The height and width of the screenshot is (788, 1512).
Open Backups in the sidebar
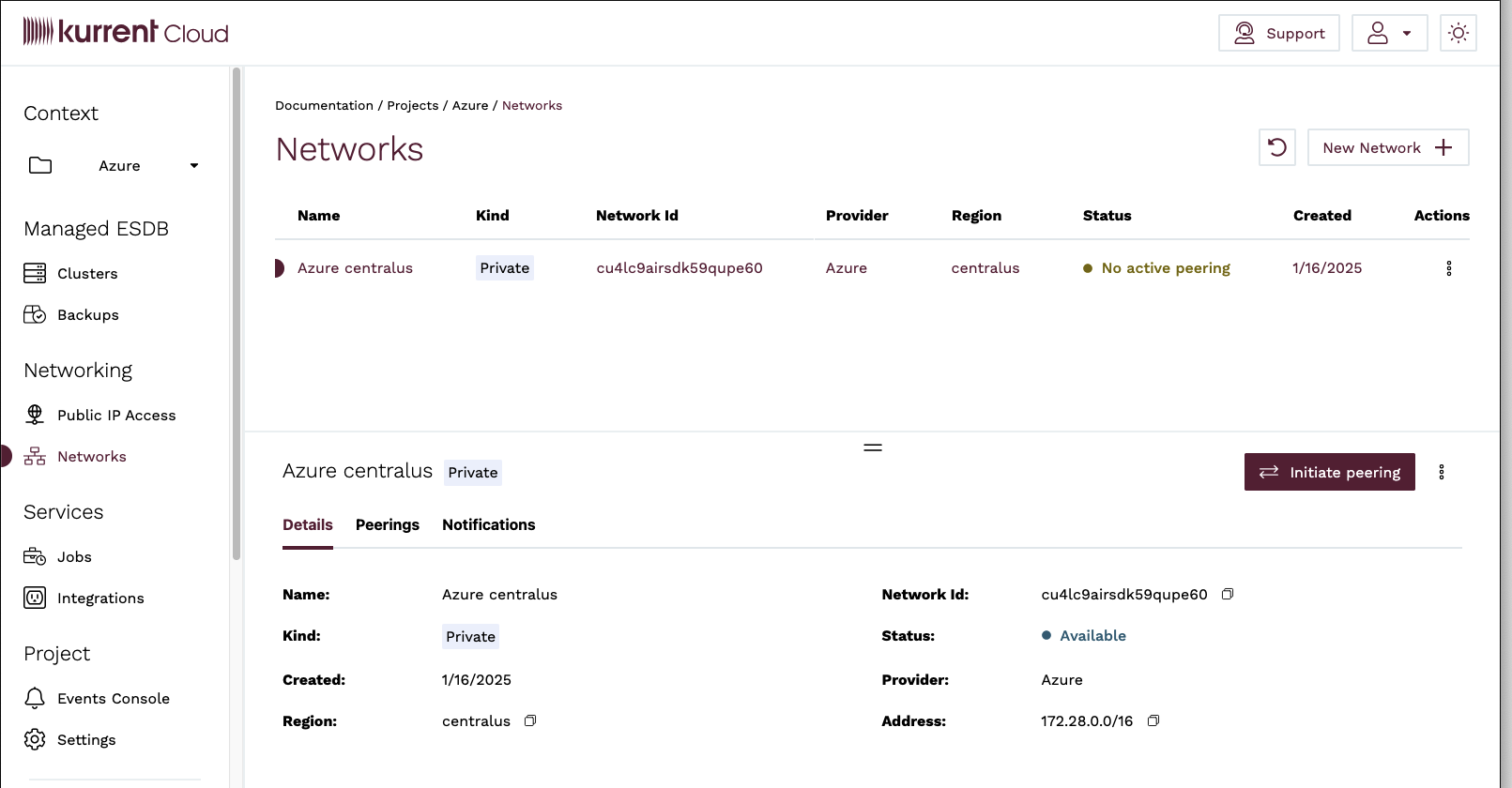(x=87, y=314)
